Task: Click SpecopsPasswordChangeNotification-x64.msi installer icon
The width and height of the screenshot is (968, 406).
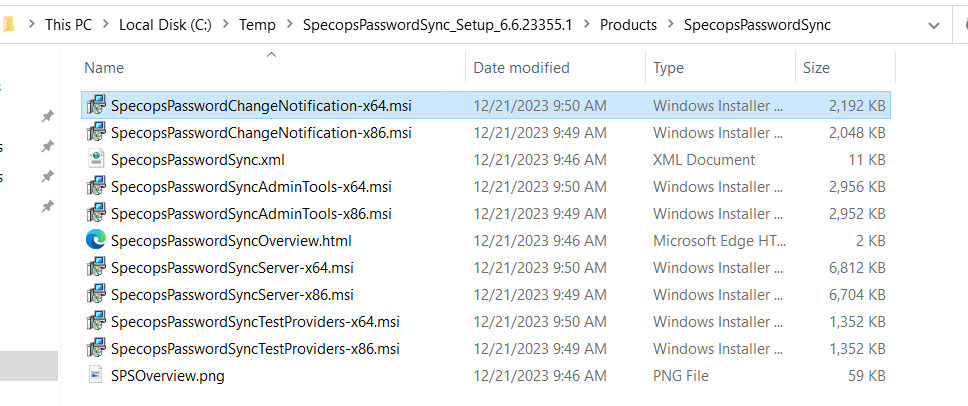Action: click(x=96, y=106)
